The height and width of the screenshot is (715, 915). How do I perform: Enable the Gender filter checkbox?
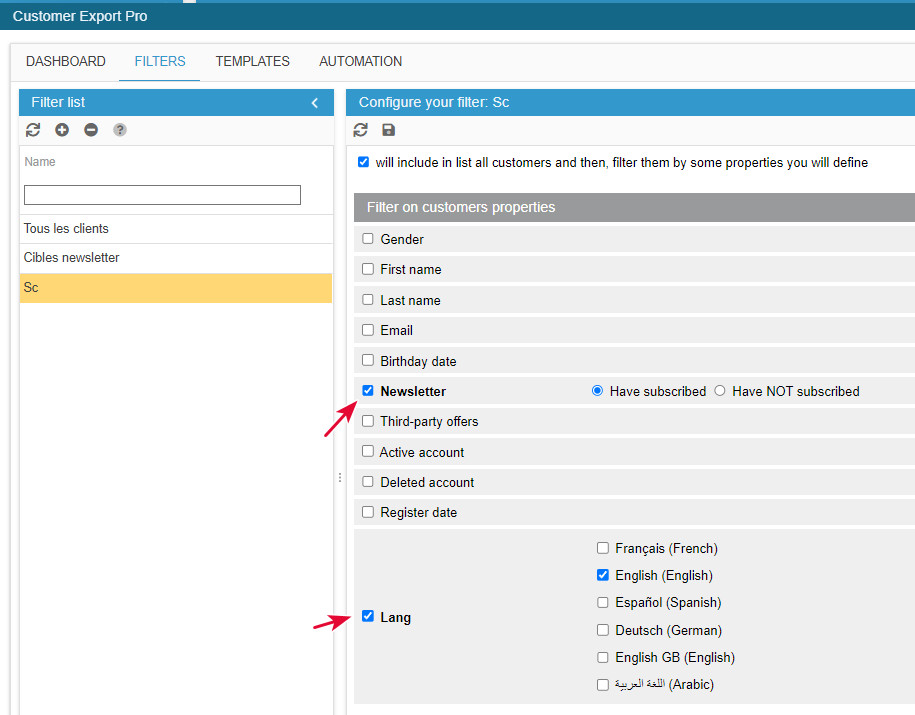click(367, 239)
